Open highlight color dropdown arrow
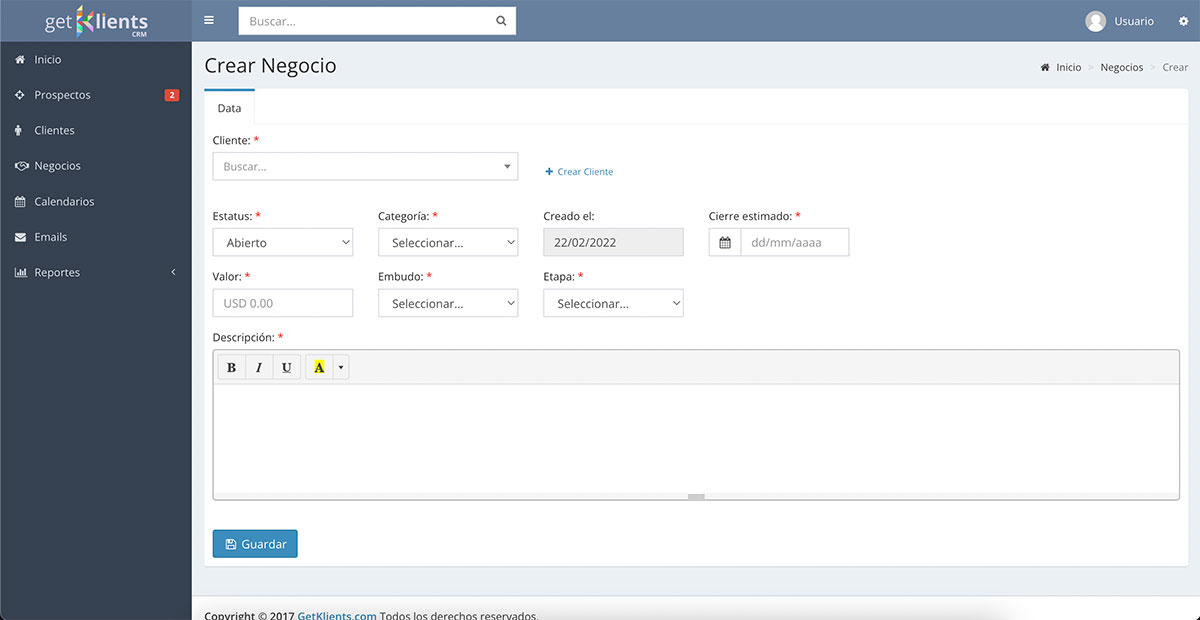 (341, 368)
